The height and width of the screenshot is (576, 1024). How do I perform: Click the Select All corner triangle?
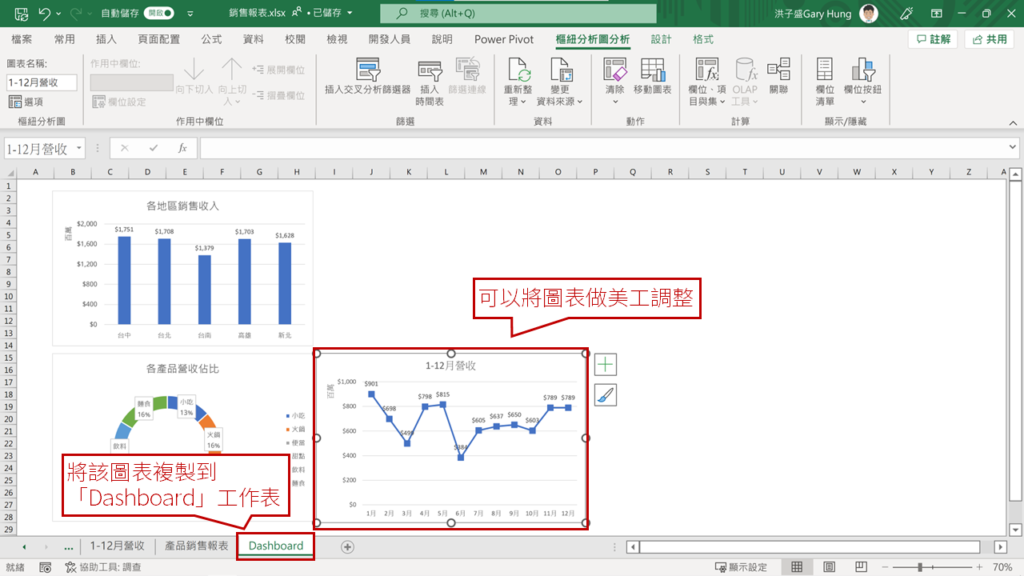pyautogui.click(x=10, y=172)
